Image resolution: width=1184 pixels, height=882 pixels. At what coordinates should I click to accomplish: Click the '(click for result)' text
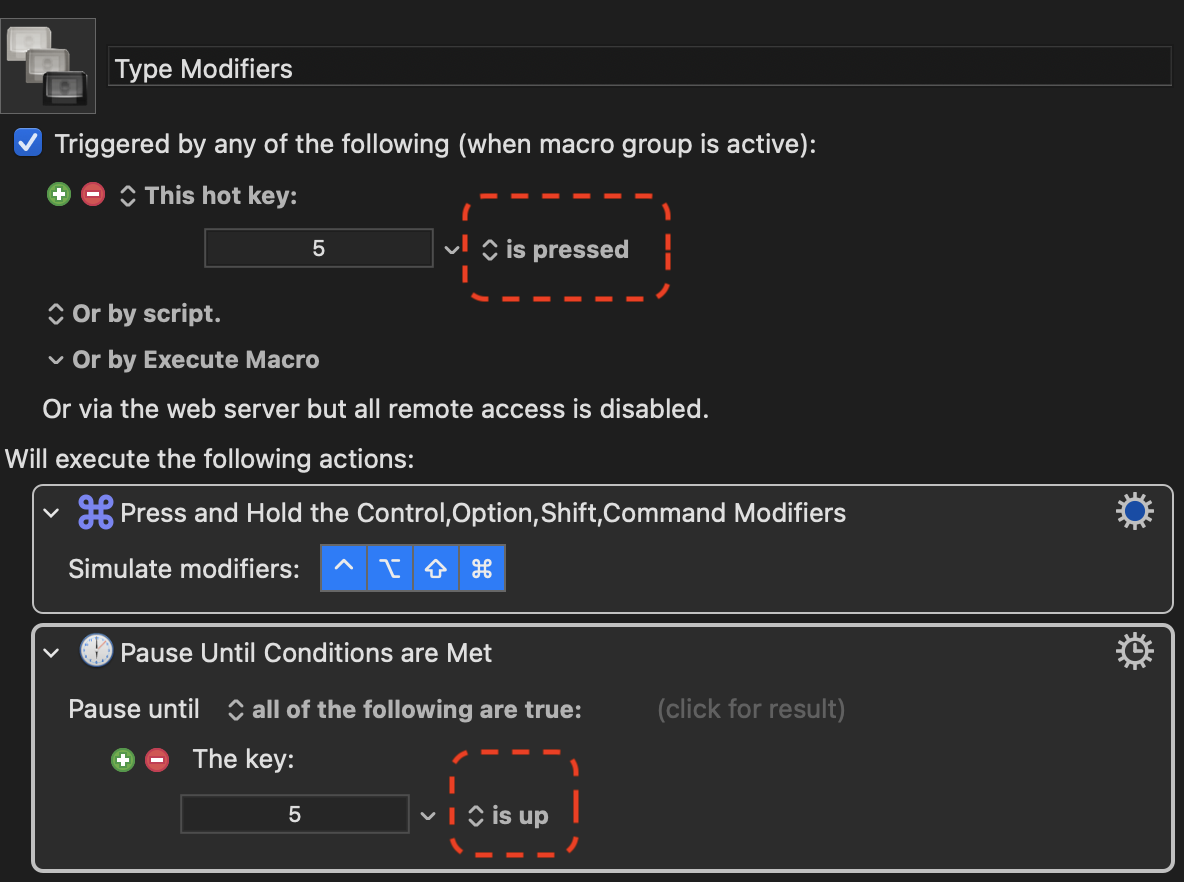click(751, 709)
